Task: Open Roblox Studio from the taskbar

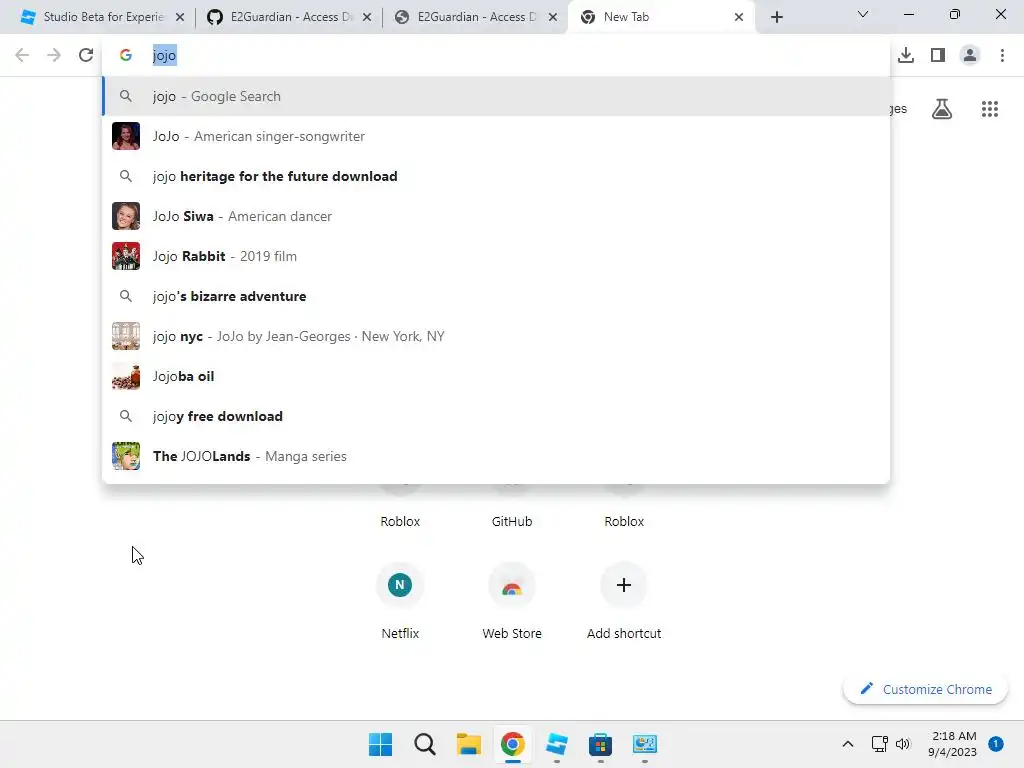Action: [x=556, y=744]
